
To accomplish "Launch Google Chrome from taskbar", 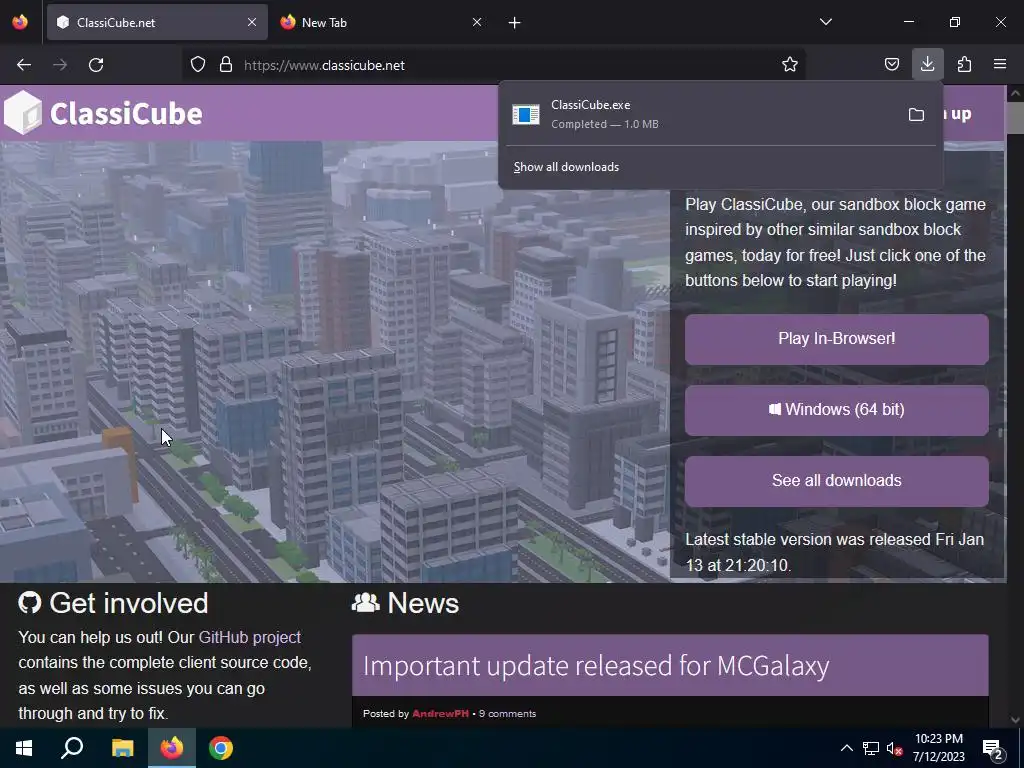I will click(x=221, y=748).
